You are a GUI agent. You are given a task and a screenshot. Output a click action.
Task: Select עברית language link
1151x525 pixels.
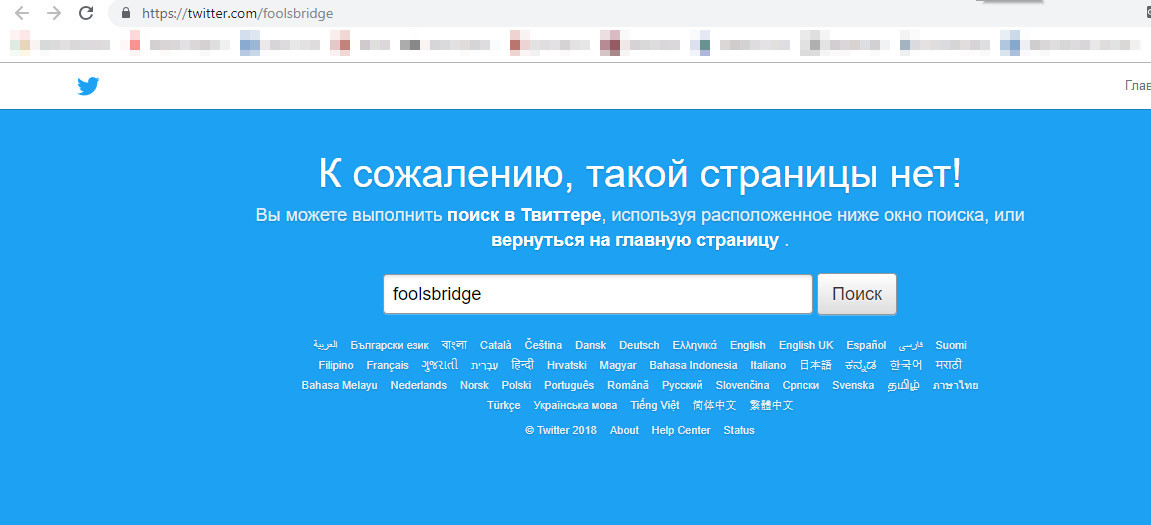(484, 365)
